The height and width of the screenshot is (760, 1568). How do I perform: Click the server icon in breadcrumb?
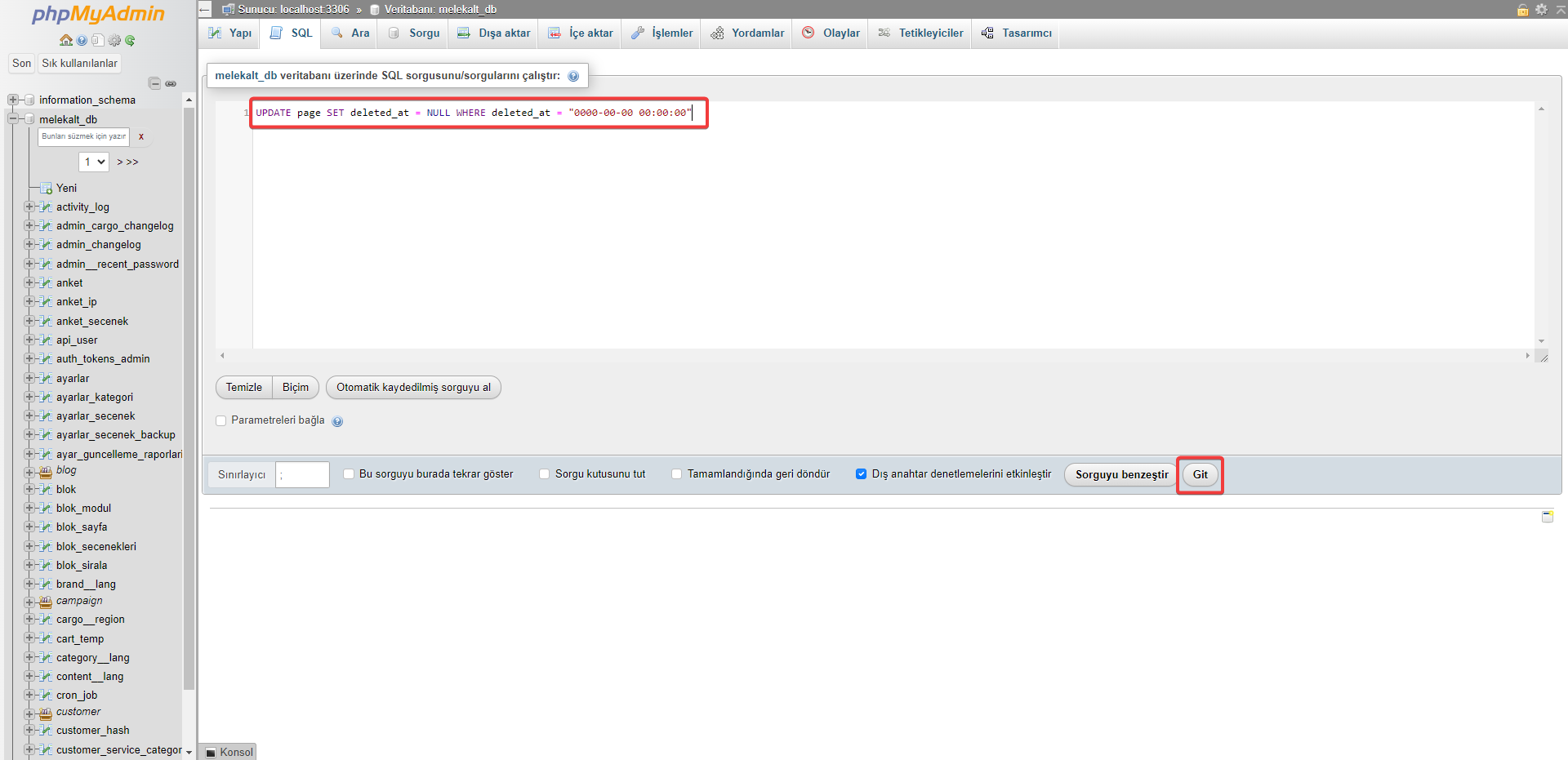229,10
